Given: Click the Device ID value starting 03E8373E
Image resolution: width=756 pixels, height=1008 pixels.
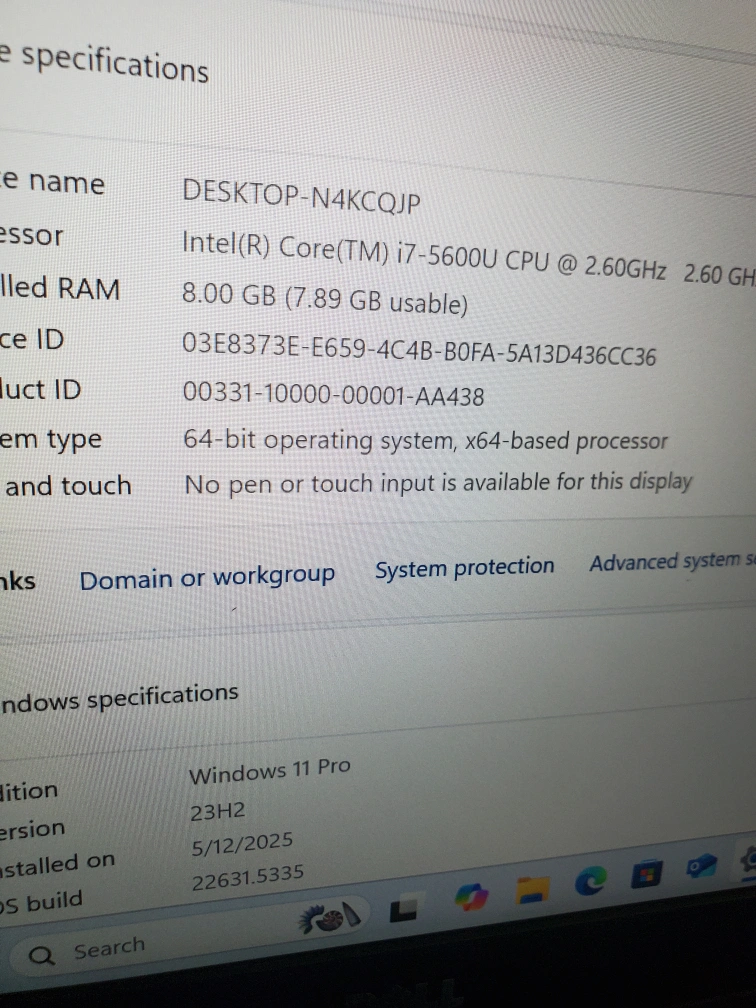Looking at the screenshot, I should tap(419, 350).
